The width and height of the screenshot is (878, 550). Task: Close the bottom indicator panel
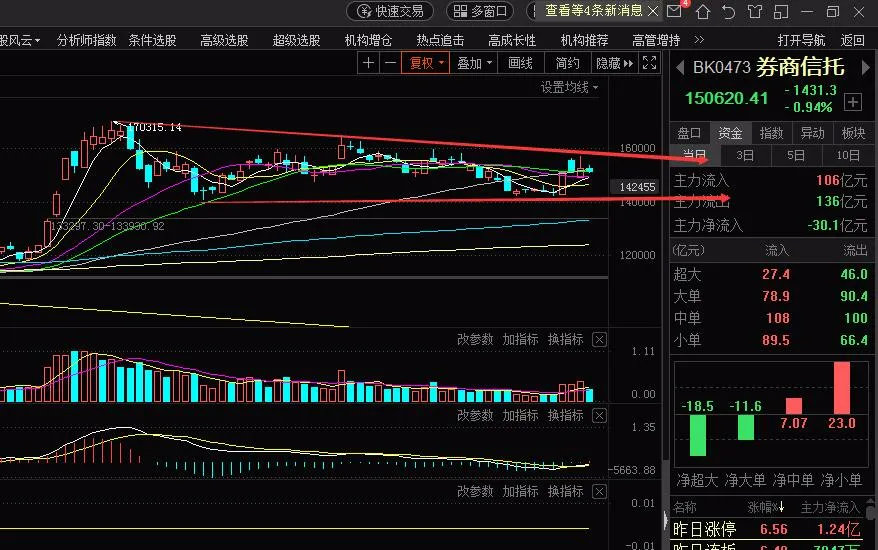point(599,492)
